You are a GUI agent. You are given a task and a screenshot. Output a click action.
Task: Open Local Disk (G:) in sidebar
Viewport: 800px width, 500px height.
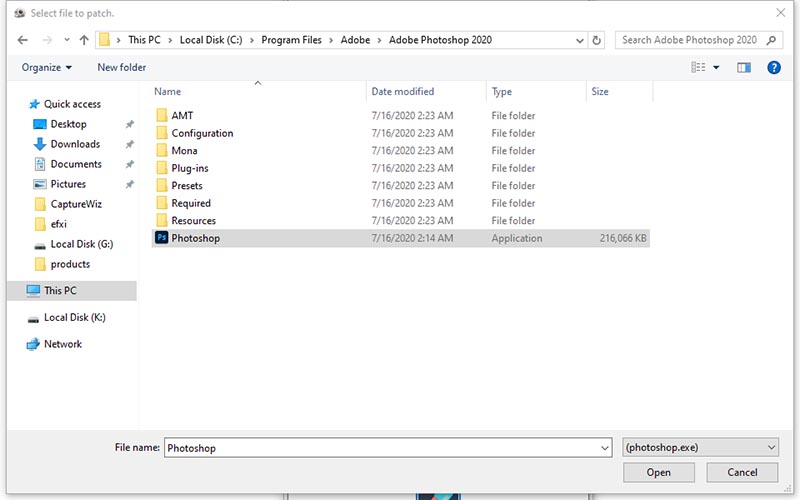(x=82, y=244)
